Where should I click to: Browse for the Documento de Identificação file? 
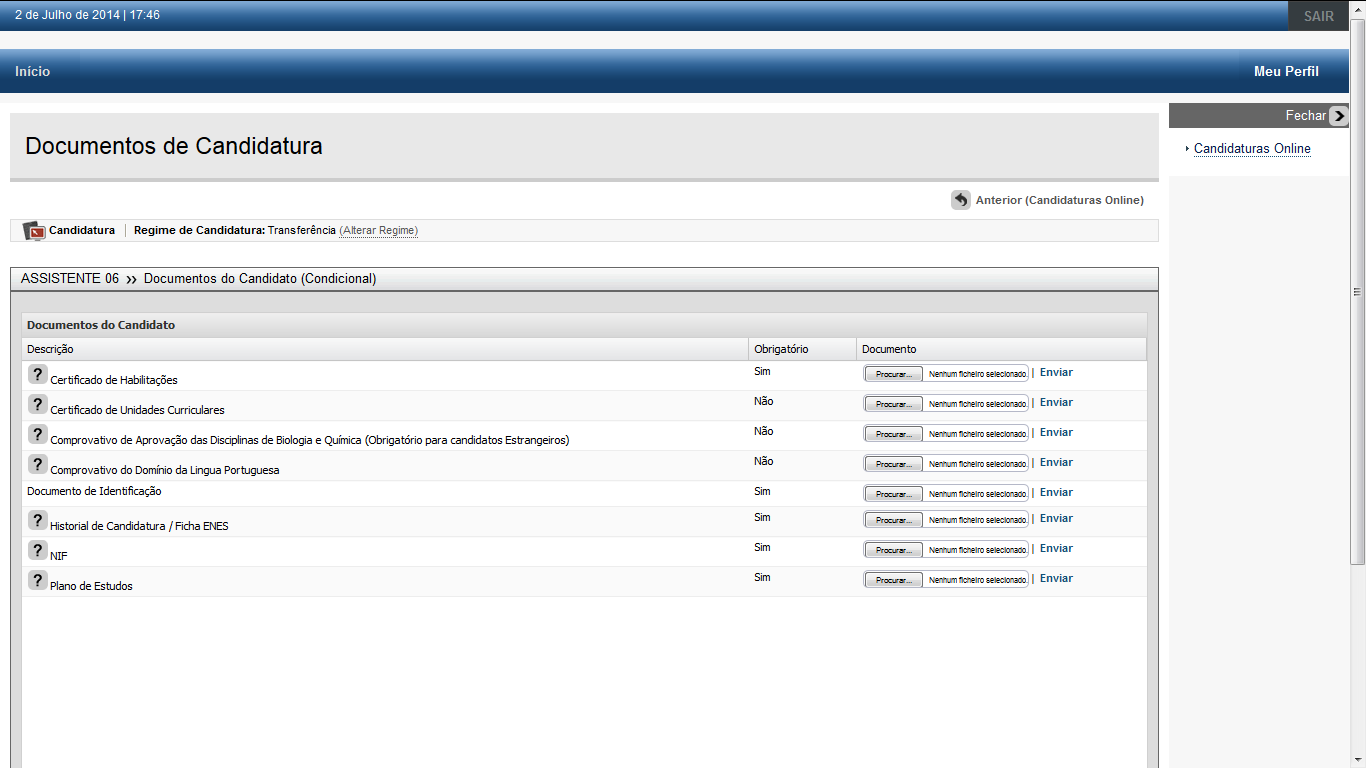pos(893,494)
